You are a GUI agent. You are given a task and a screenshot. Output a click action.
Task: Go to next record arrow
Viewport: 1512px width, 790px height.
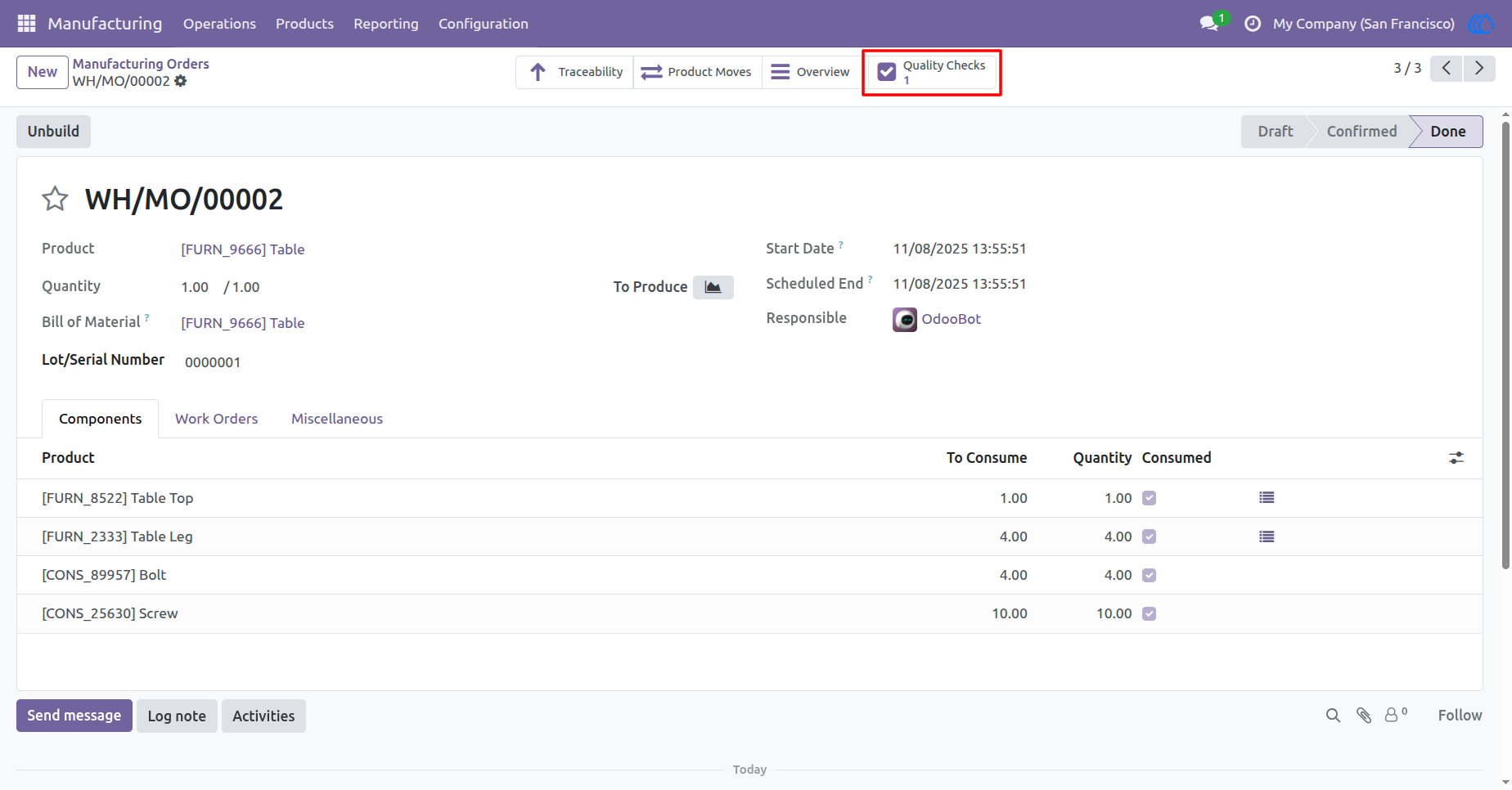tap(1479, 68)
